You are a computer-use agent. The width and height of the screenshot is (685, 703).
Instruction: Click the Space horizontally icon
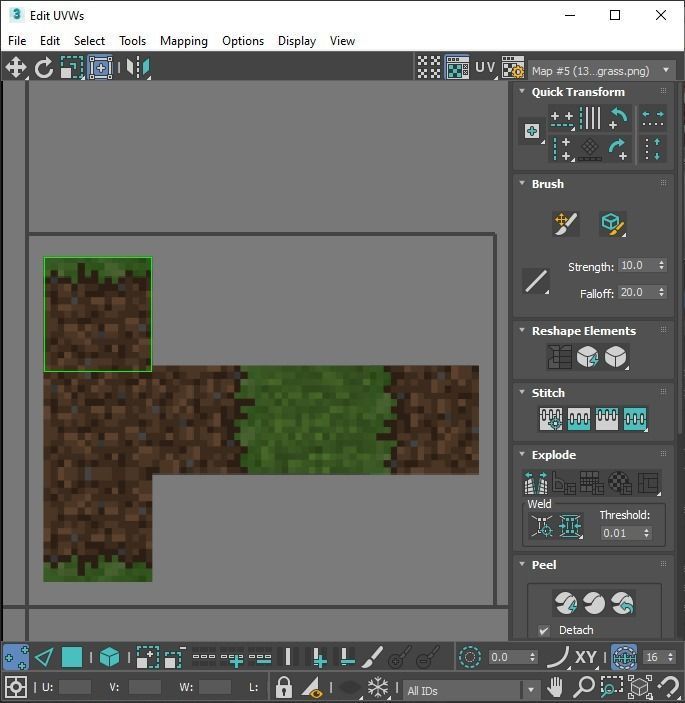tap(653, 118)
